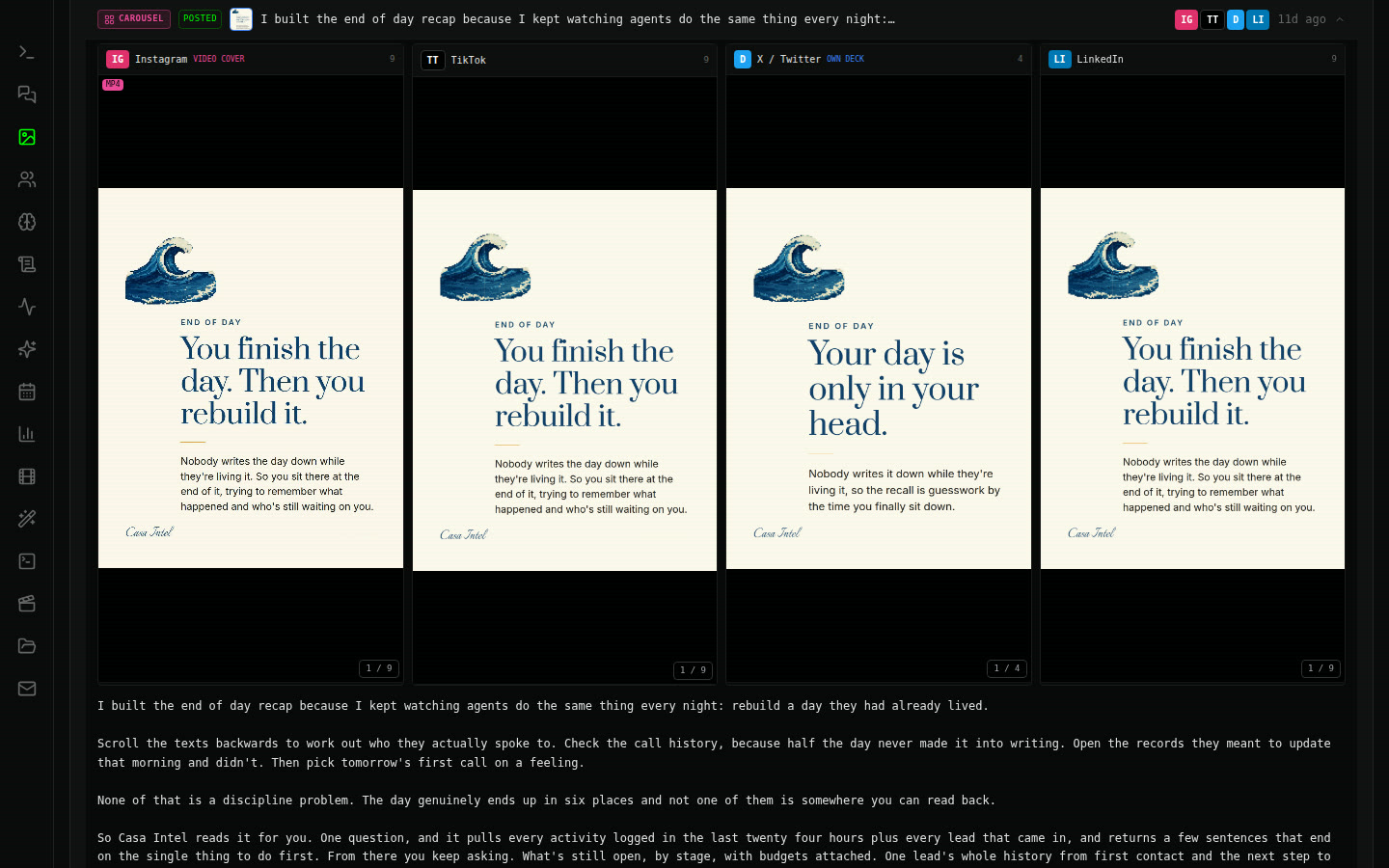Open the film strip sidebar icon
Screen dimensions: 1389x868
pyautogui.click(x=27, y=476)
